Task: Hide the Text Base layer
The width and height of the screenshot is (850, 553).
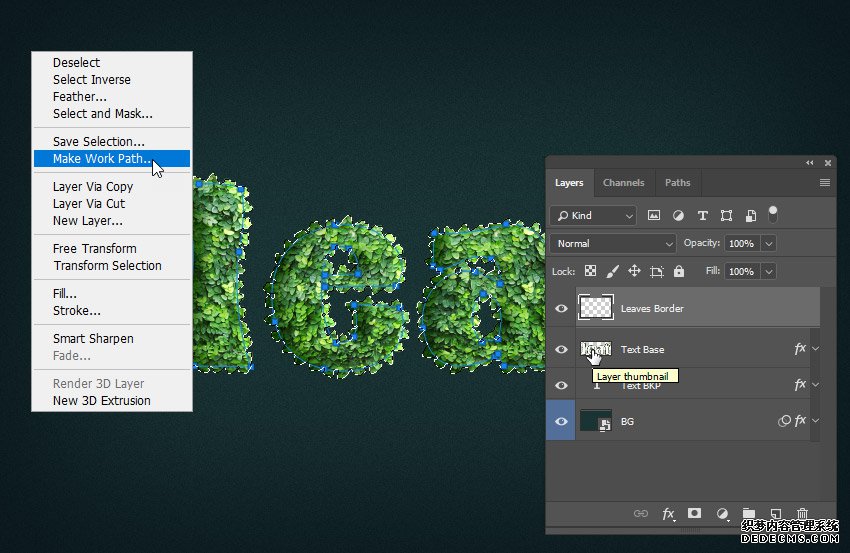Action: tap(561, 350)
